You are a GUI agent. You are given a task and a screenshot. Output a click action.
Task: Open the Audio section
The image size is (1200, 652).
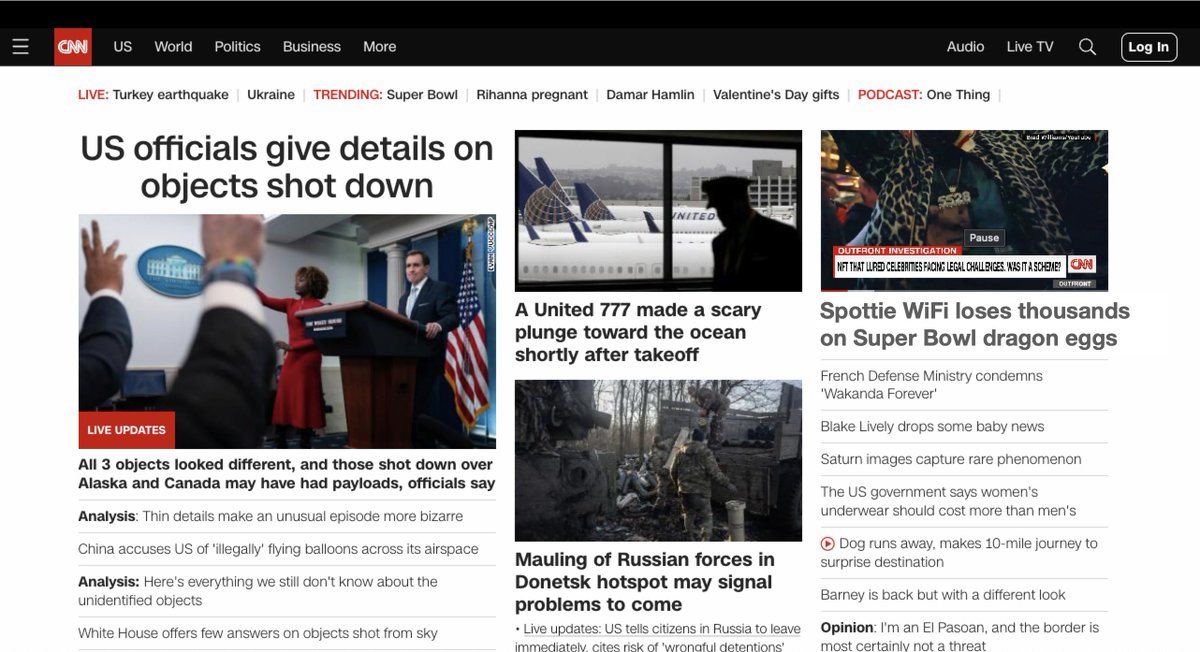[966, 47]
